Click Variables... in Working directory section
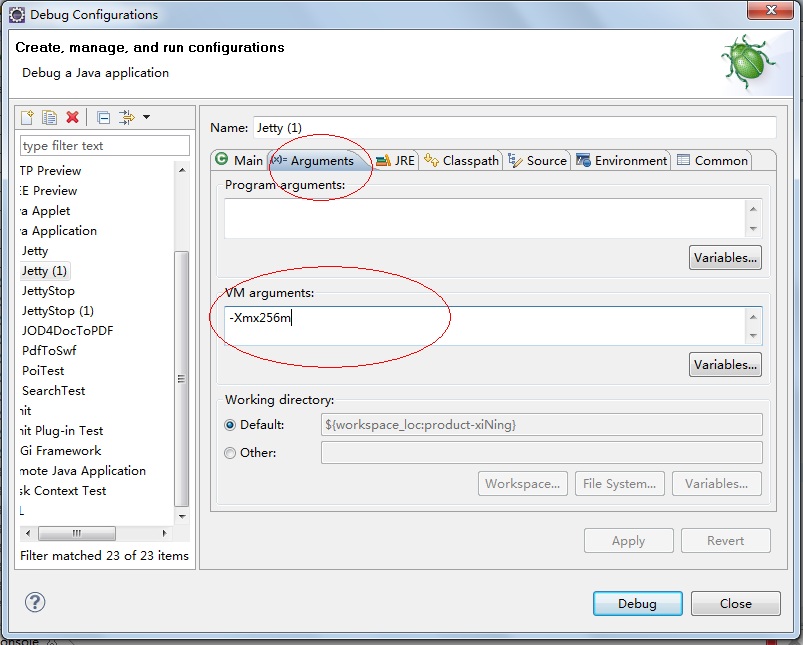This screenshot has width=803, height=645. coord(716,484)
